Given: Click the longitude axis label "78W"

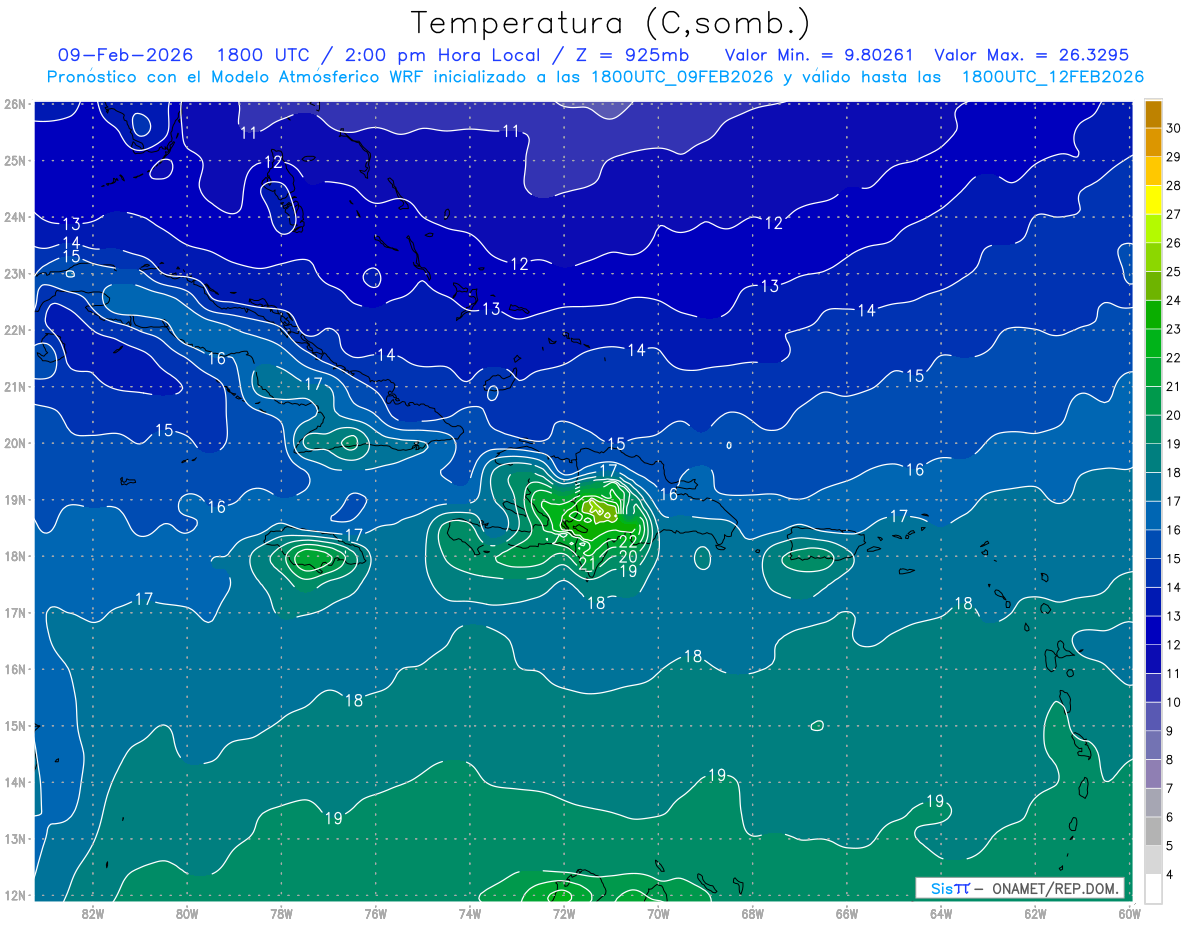Looking at the screenshot, I should pos(281,914).
